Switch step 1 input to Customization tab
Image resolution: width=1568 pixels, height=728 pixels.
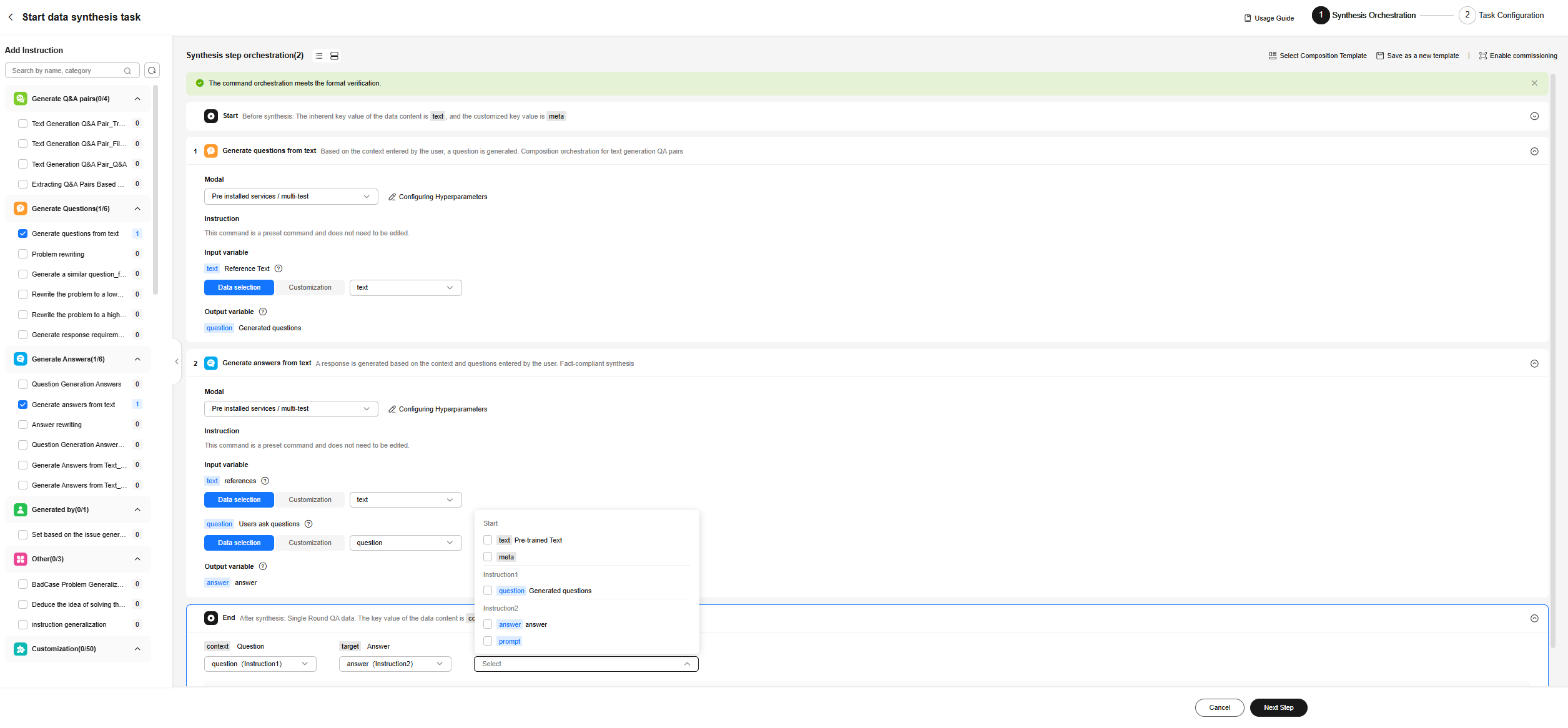(x=310, y=288)
